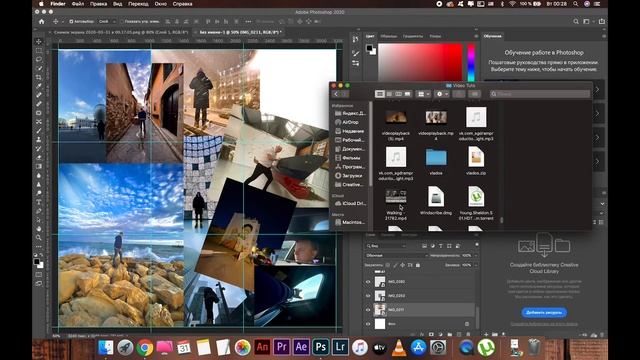The image size is (640, 360).
Task: Go back in Finder window
Action: 336,94
